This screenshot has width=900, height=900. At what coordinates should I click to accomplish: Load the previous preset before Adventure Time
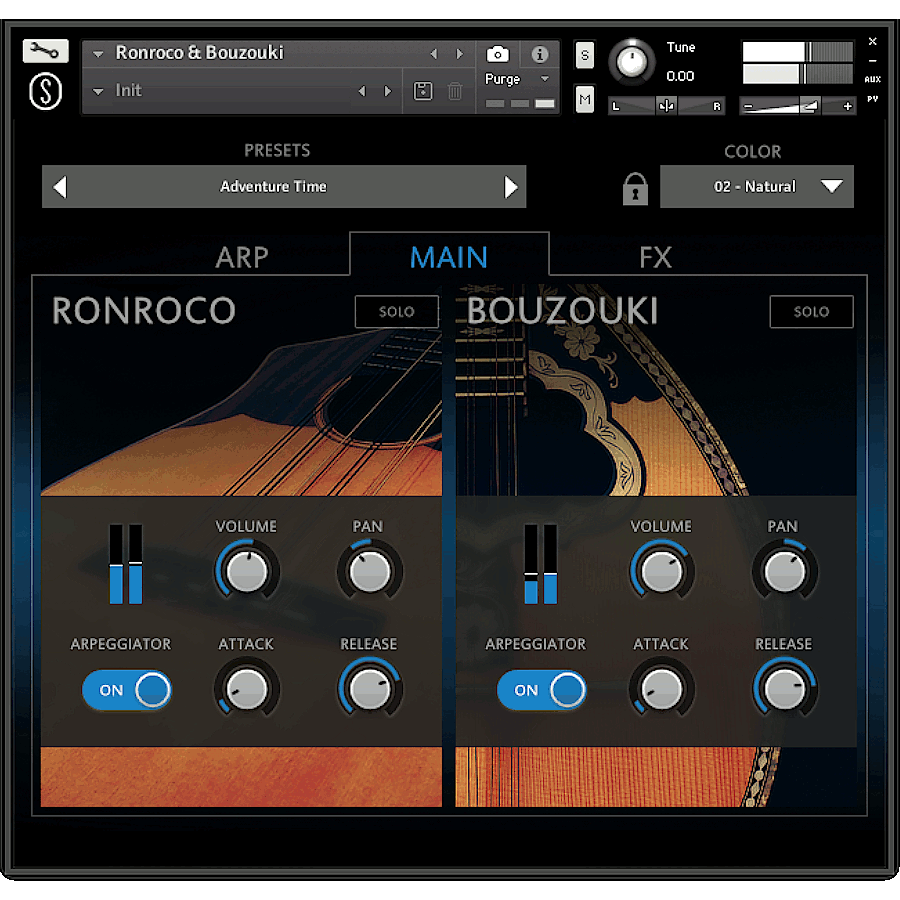coord(60,187)
